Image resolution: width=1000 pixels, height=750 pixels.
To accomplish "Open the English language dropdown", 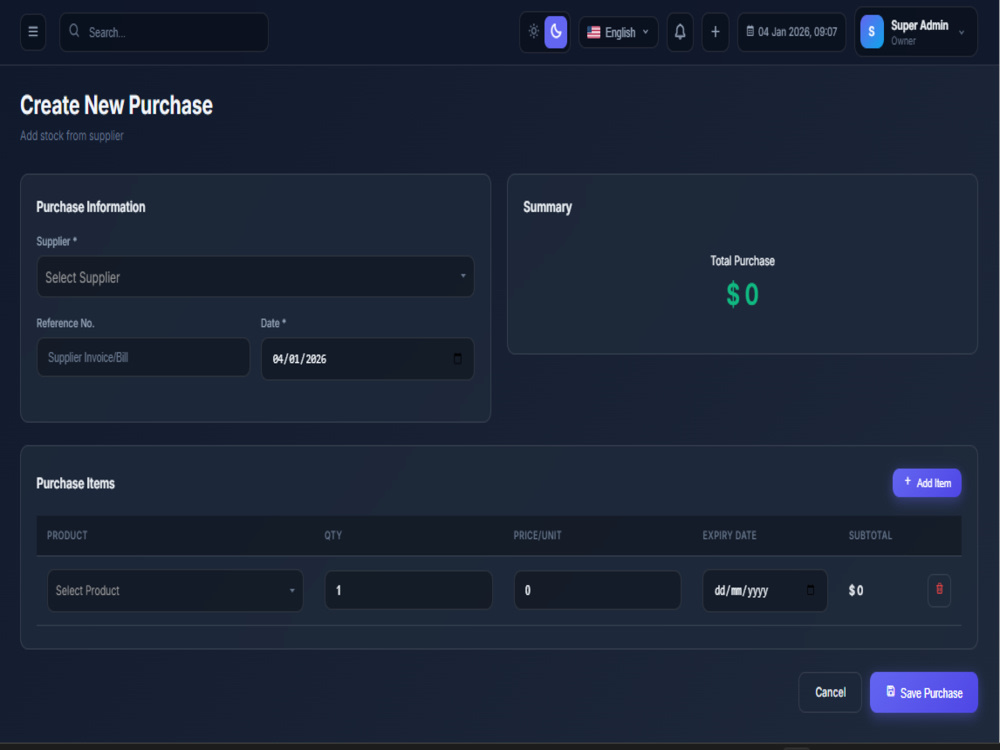I will (618, 32).
